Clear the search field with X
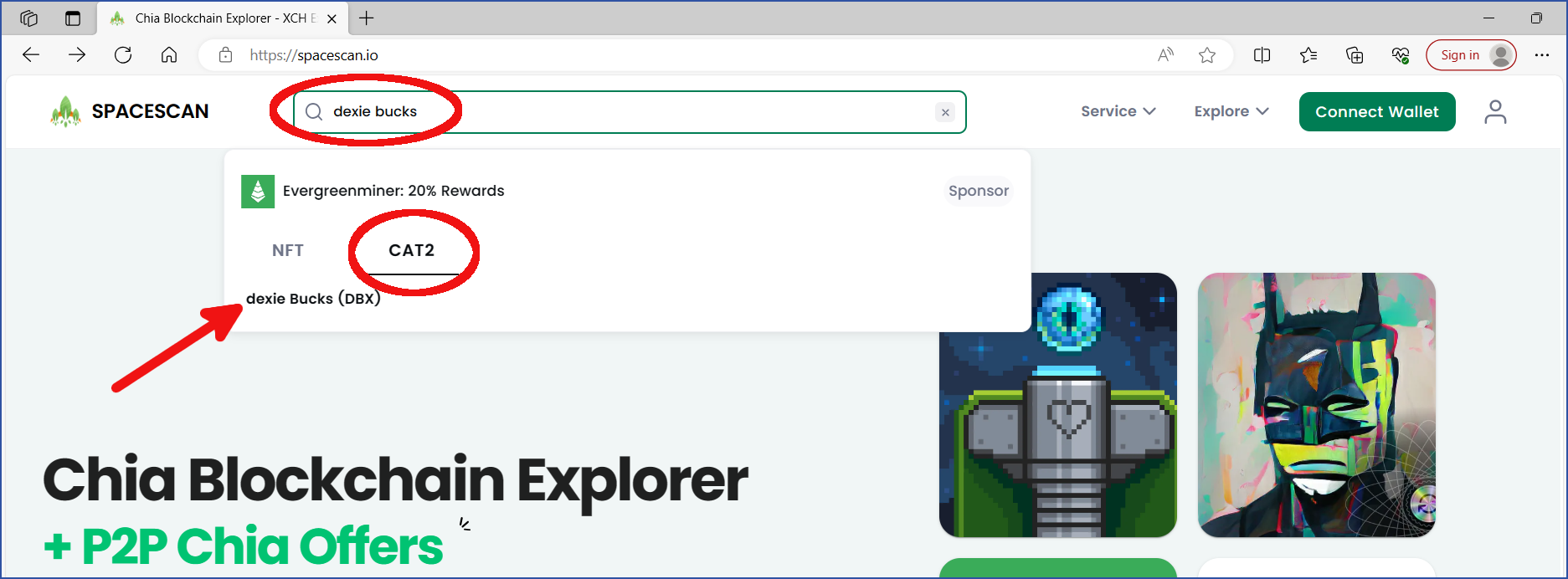 945,112
